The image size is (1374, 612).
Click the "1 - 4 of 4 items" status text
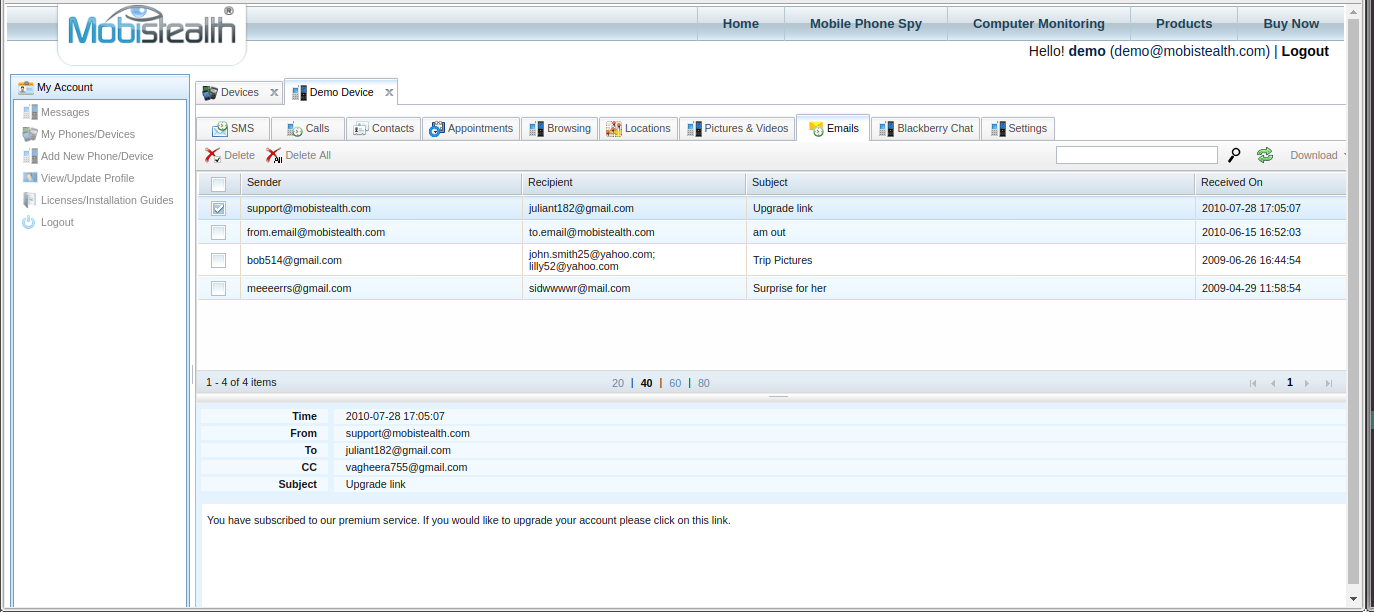point(241,383)
